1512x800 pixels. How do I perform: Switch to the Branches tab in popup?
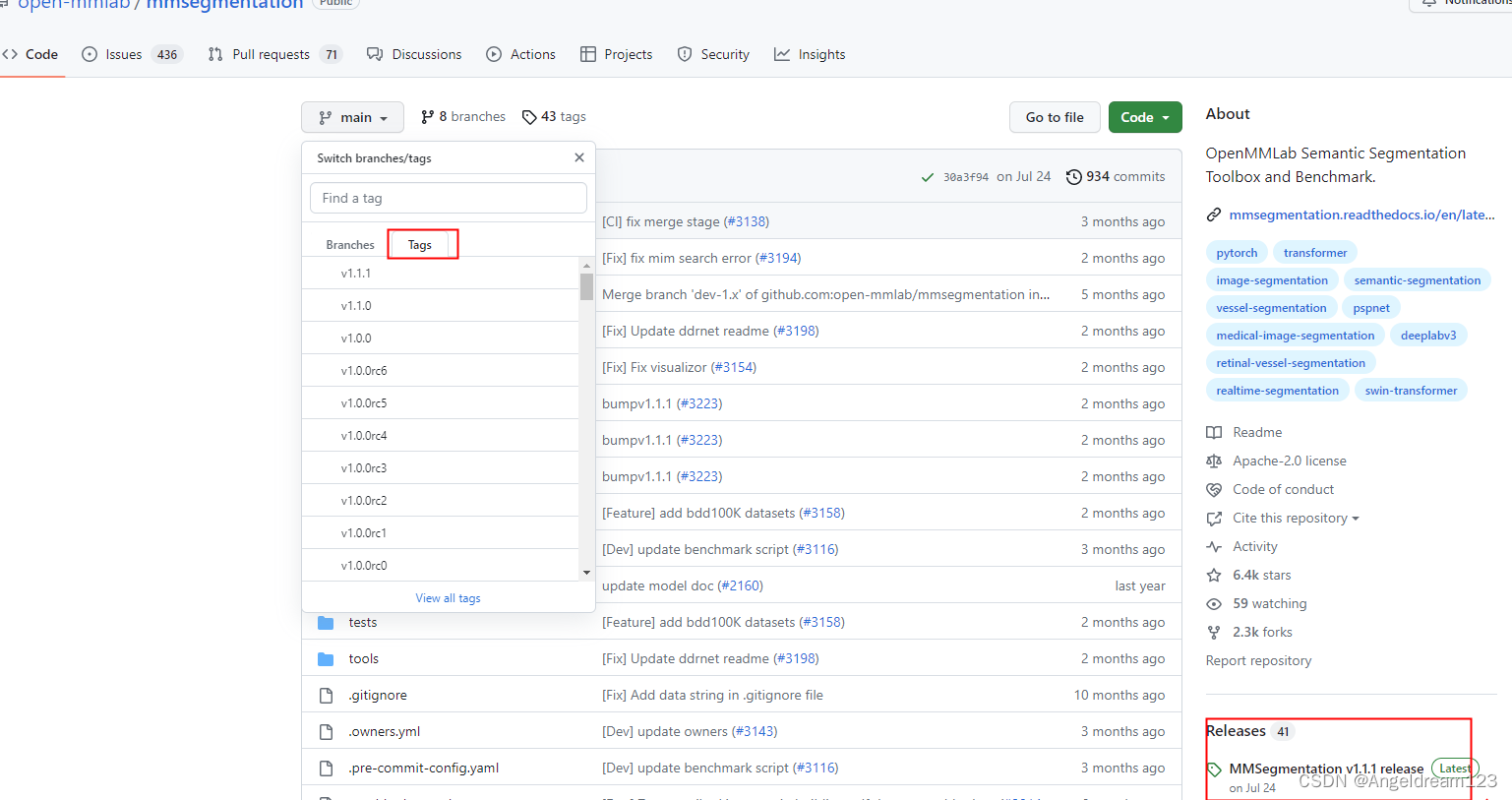[350, 244]
